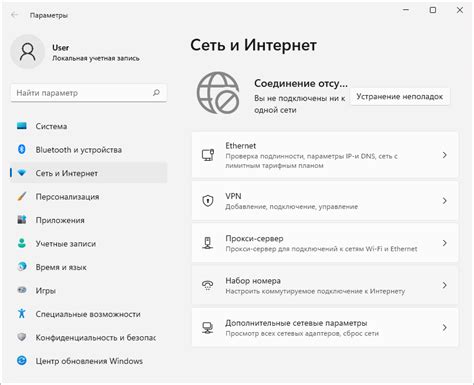The width and height of the screenshot is (474, 385).
Task: Open Конфиденциальность и безопасность section
Action: click(89, 338)
